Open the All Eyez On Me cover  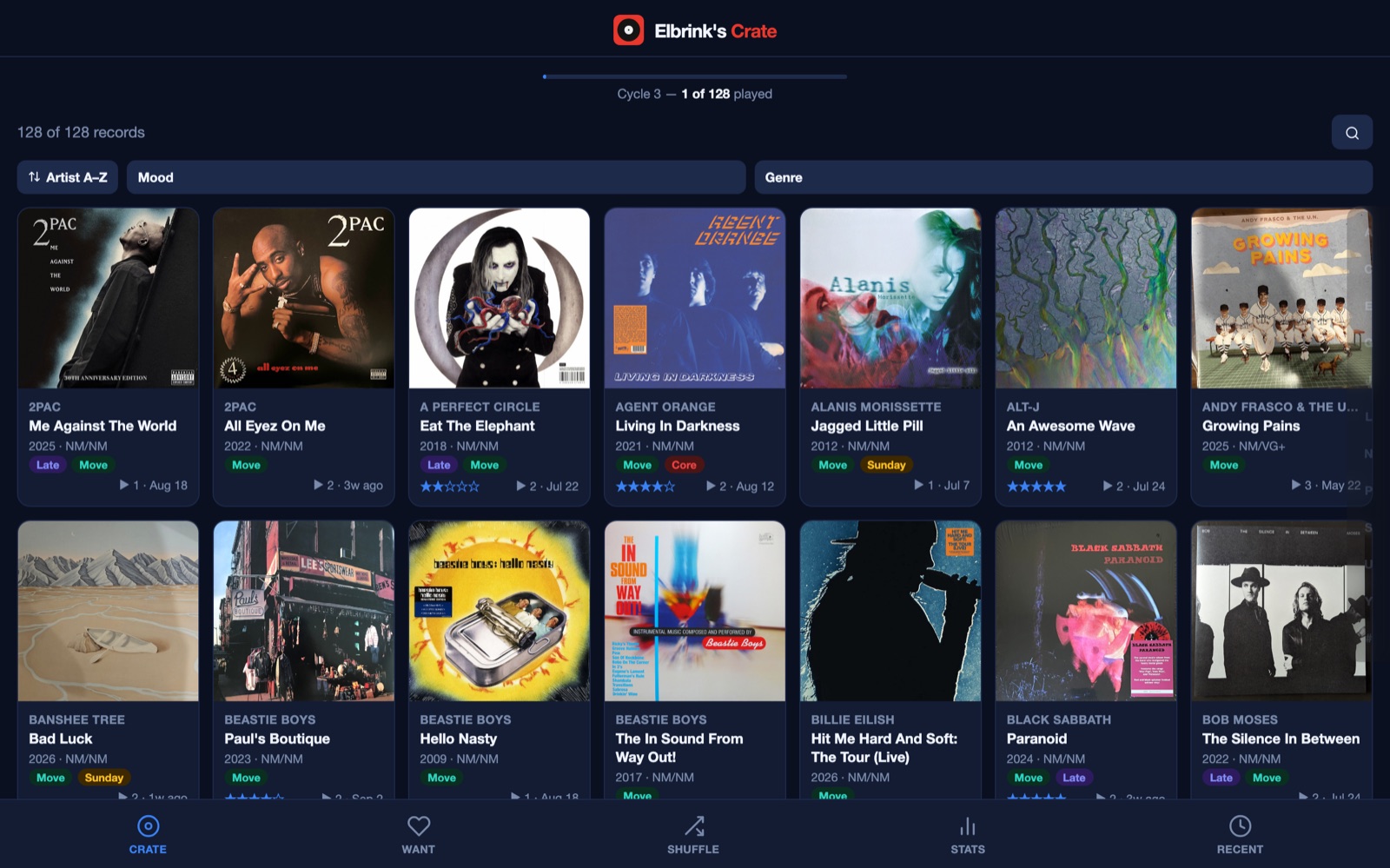[x=304, y=298]
